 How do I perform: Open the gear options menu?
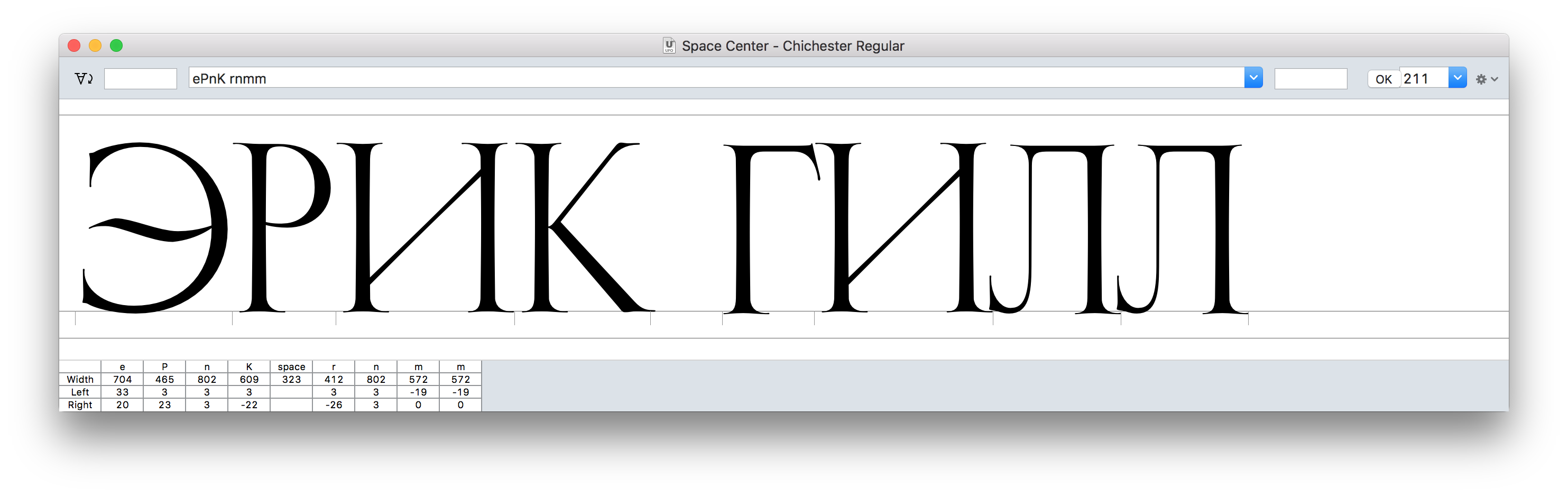click(1487, 79)
